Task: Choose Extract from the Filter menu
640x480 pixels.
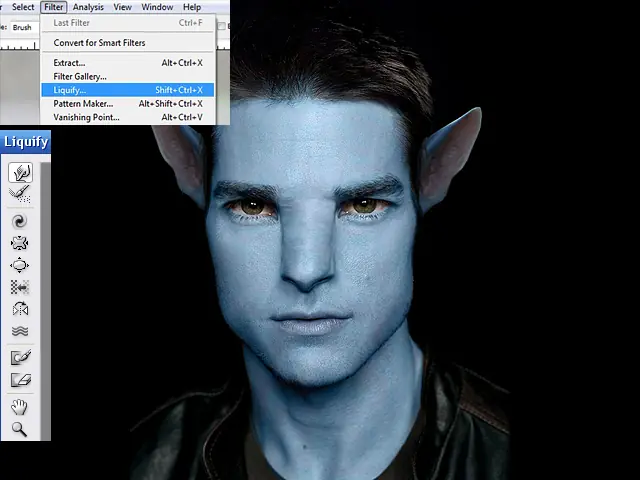Action: (69, 63)
